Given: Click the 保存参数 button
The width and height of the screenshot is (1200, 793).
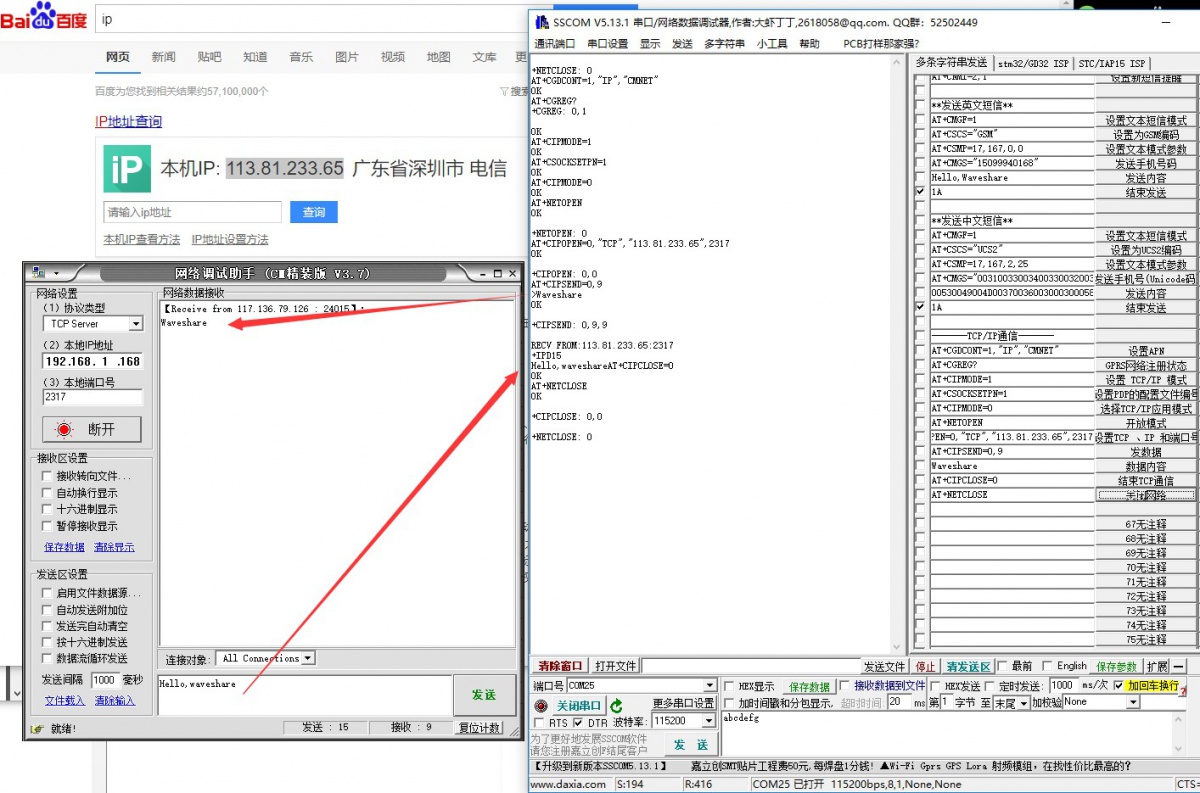Looking at the screenshot, I should [1117, 667].
